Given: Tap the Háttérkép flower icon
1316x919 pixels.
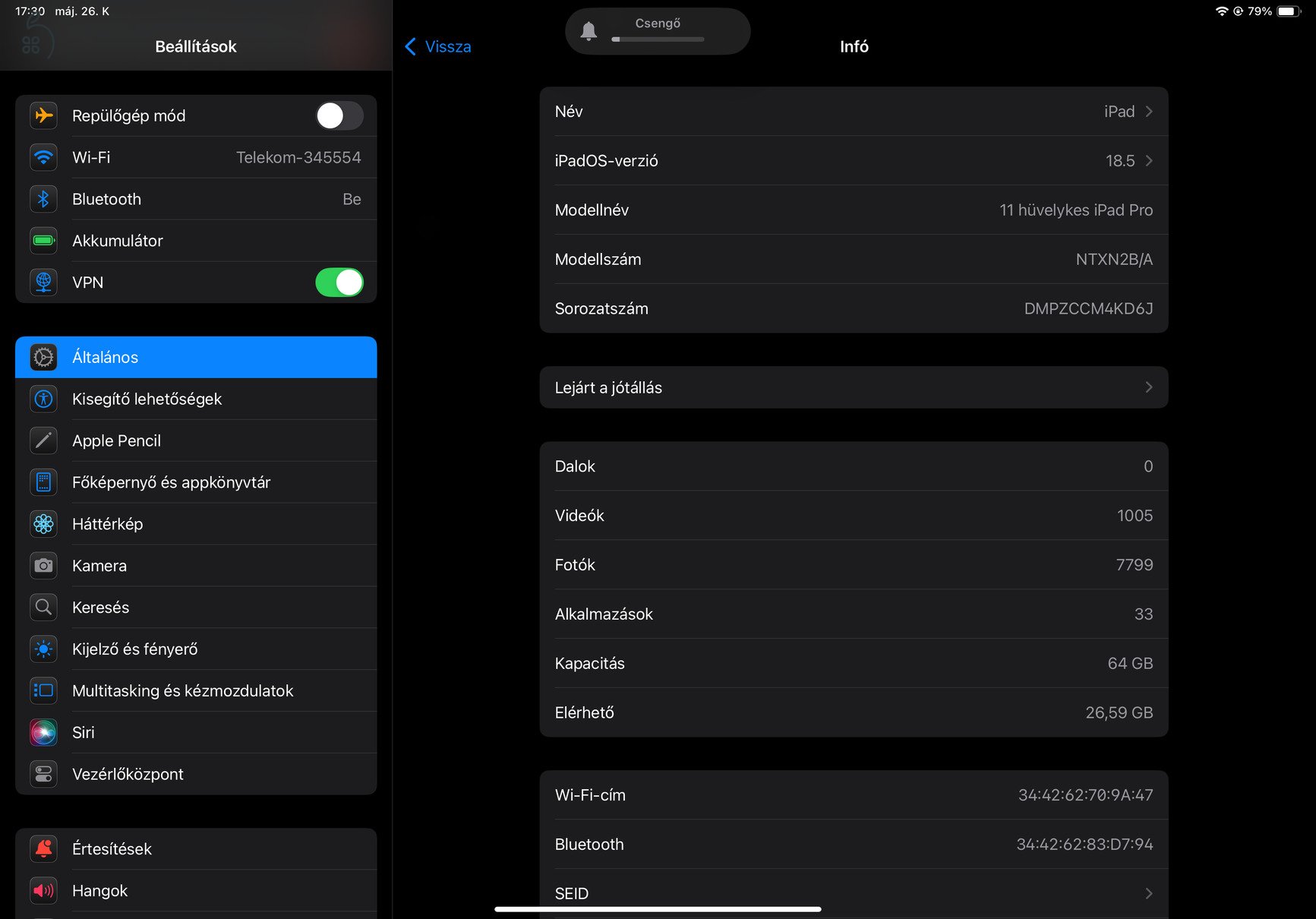Looking at the screenshot, I should (x=44, y=524).
